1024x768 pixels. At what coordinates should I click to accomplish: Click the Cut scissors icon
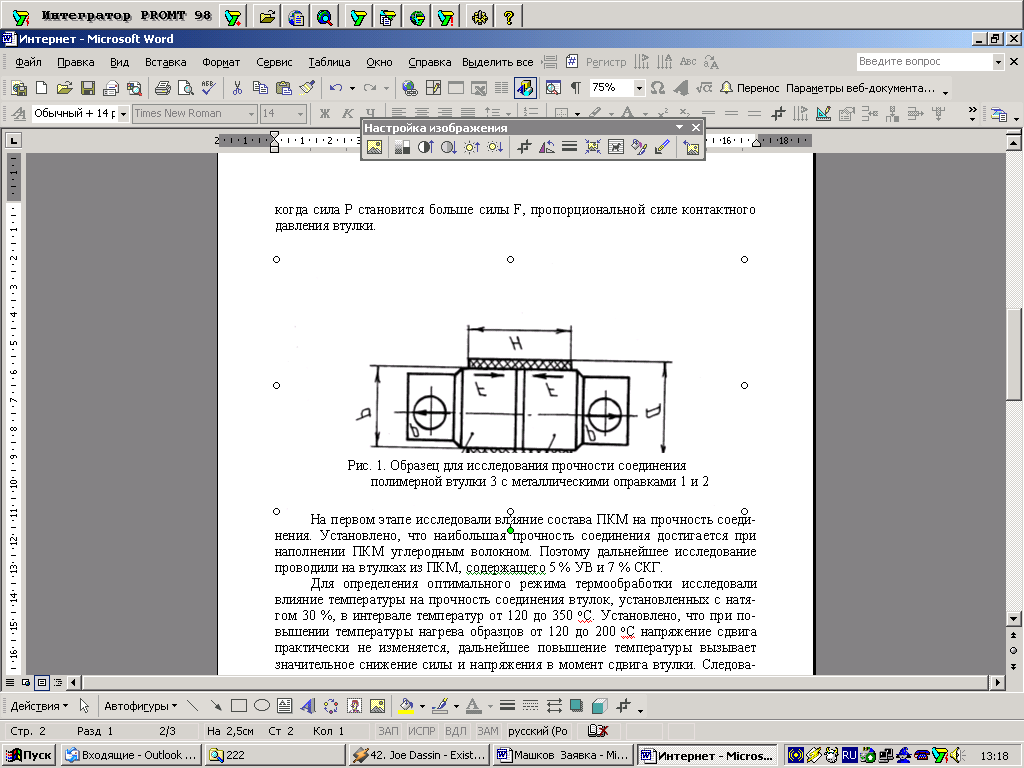pyautogui.click(x=237, y=88)
